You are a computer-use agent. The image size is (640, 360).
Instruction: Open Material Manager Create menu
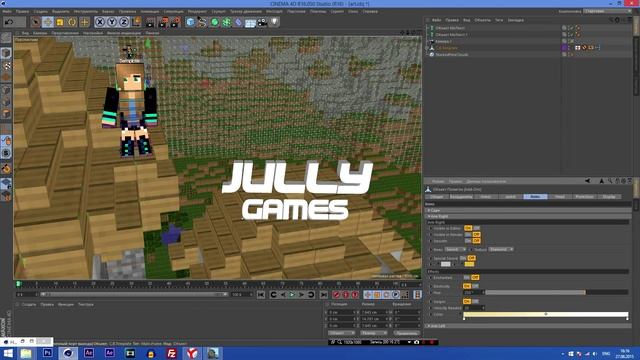29,304
